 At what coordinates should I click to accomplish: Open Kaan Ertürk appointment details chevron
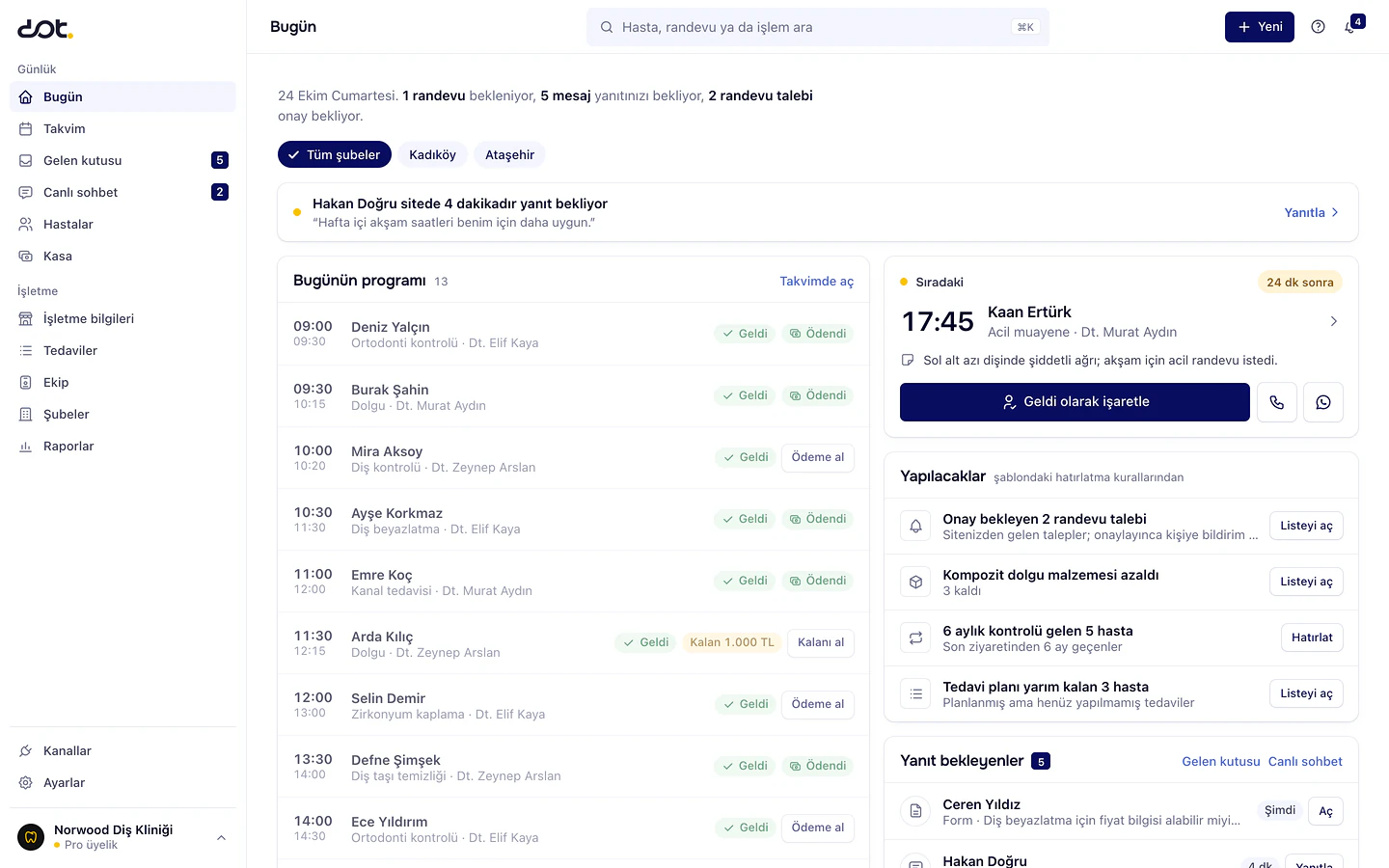(x=1334, y=321)
